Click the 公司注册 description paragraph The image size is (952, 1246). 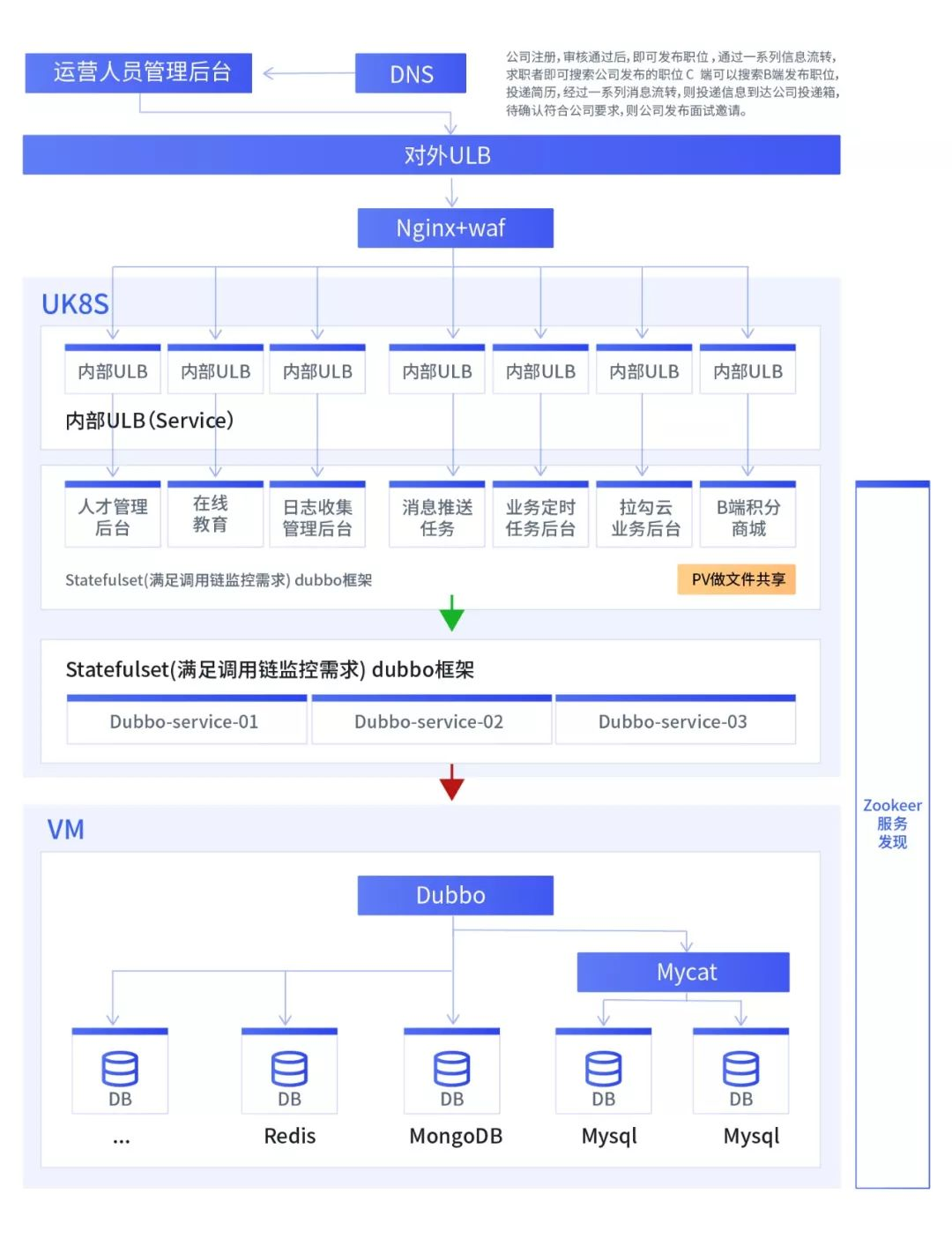(673, 84)
